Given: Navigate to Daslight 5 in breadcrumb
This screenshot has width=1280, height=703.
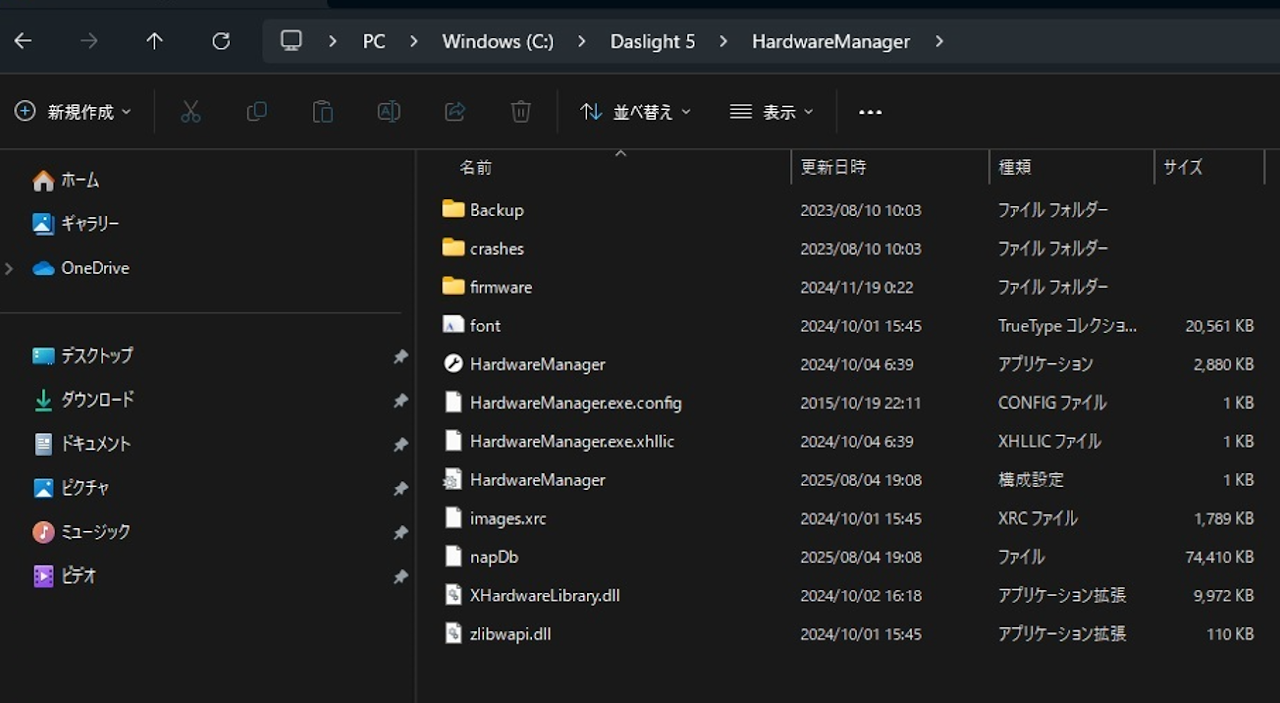Looking at the screenshot, I should [652, 41].
